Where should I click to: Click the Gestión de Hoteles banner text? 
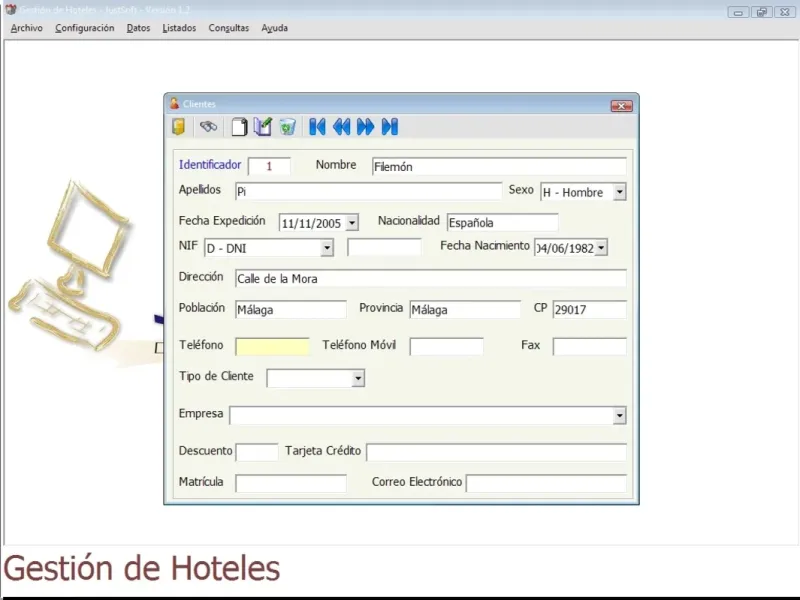coord(142,568)
